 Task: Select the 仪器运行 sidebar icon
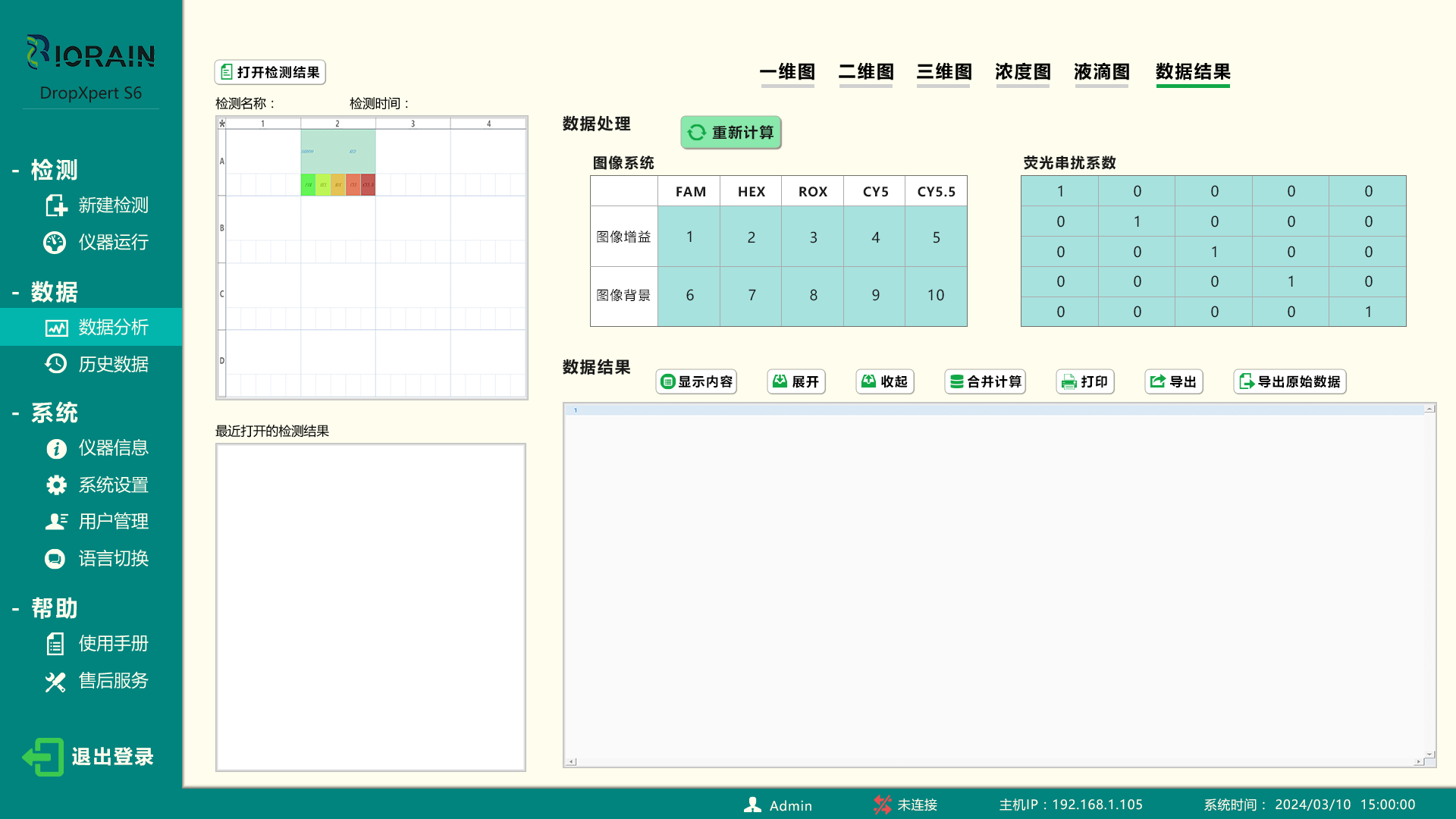click(55, 242)
